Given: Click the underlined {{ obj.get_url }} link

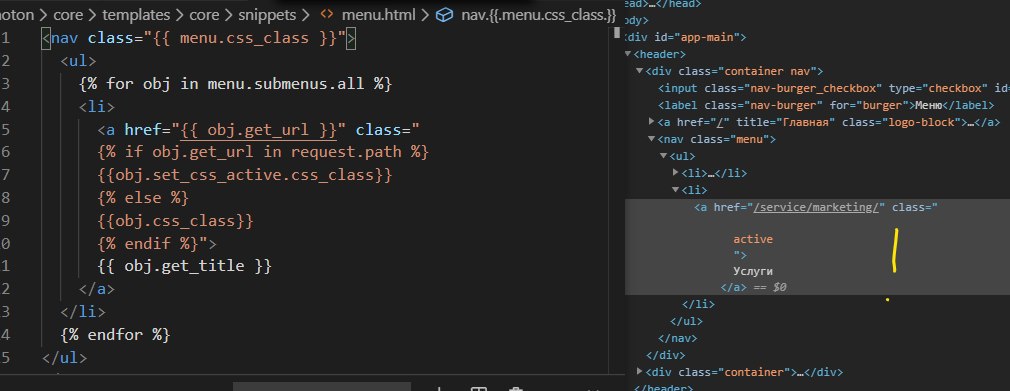Looking at the screenshot, I should click(x=258, y=131).
